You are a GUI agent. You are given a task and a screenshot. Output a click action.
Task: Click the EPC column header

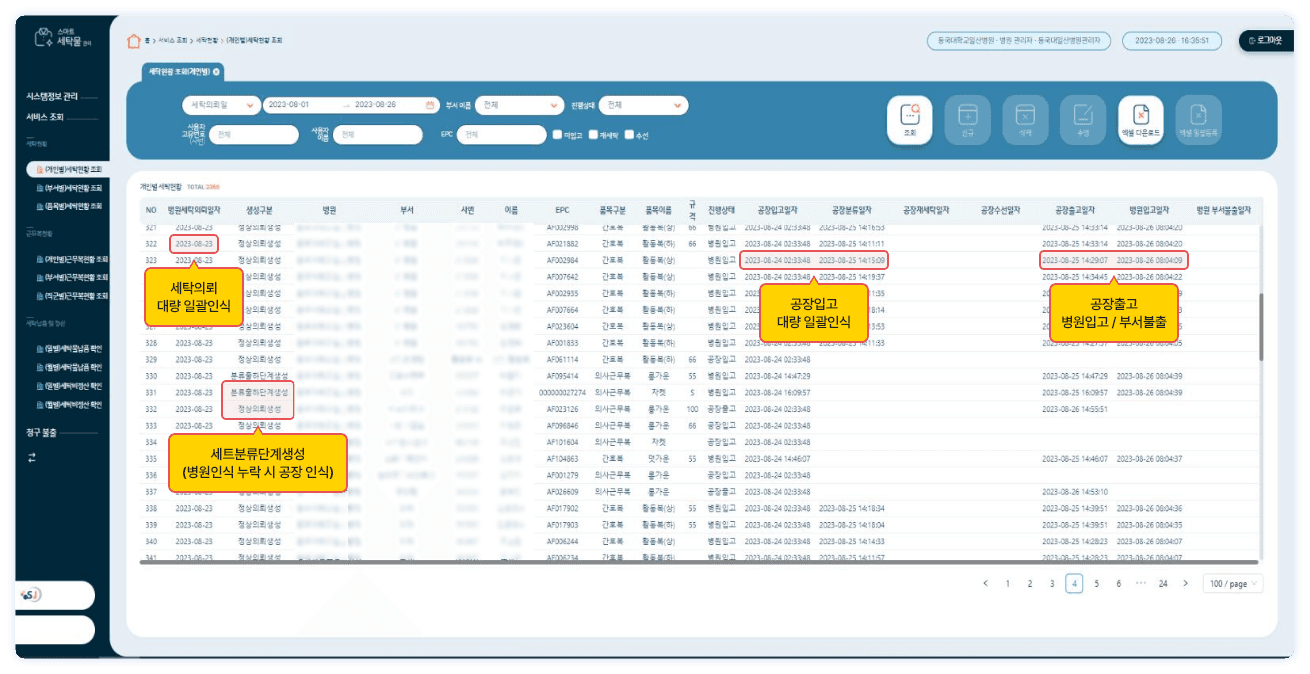563,210
